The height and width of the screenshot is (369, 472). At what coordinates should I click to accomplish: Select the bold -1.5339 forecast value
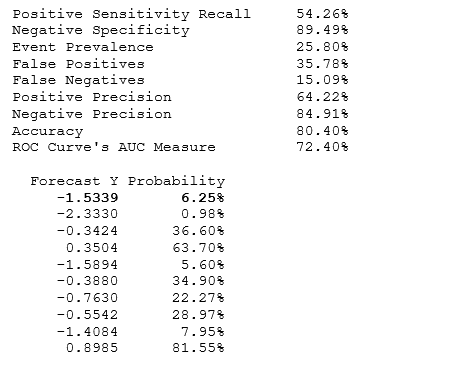click(x=88, y=198)
